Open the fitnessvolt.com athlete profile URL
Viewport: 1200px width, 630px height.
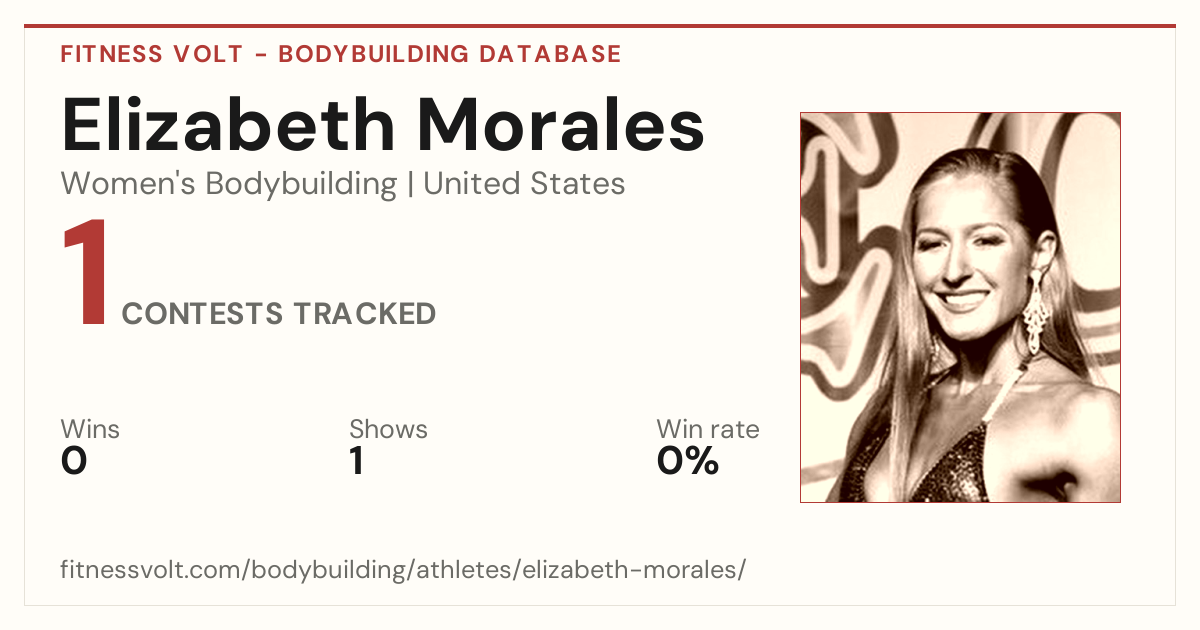403,570
